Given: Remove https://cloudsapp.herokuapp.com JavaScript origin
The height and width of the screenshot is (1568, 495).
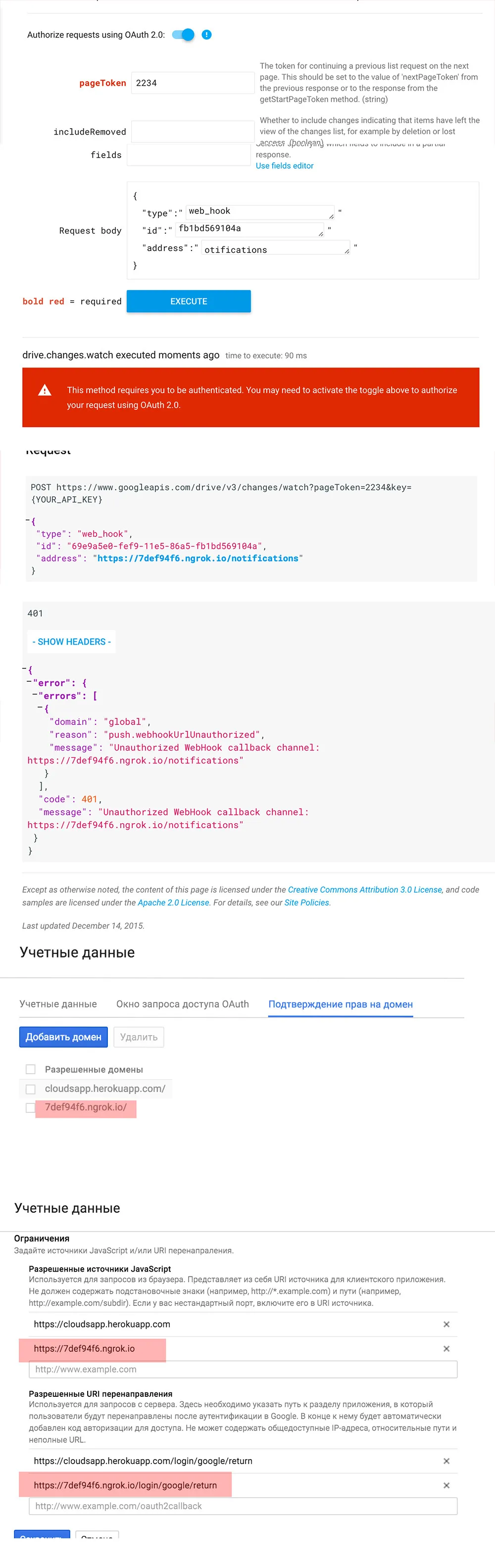Looking at the screenshot, I should pos(446,1324).
